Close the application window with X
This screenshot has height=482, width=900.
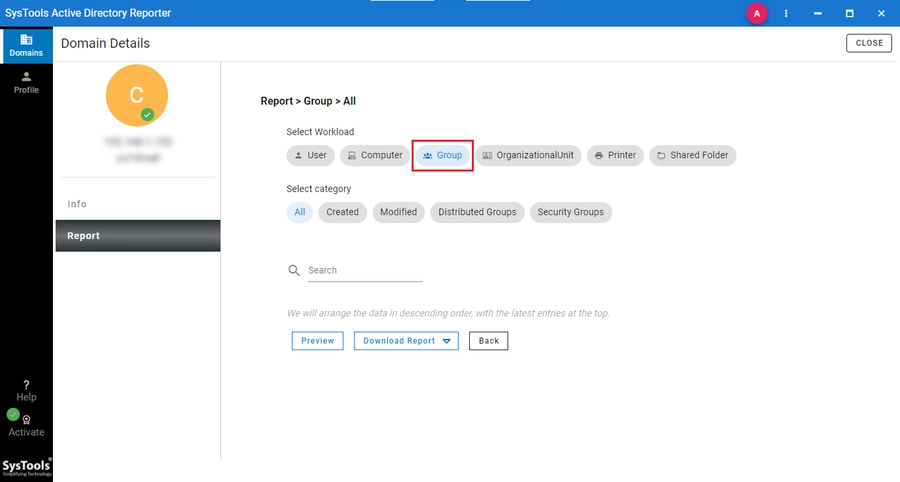pos(881,13)
